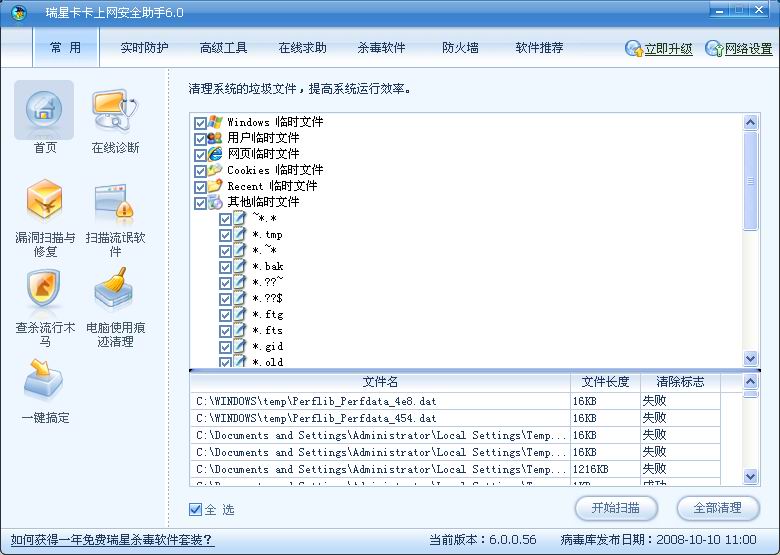
Task: Click the *.ftg file type icon
Action: click(x=240, y=314)
